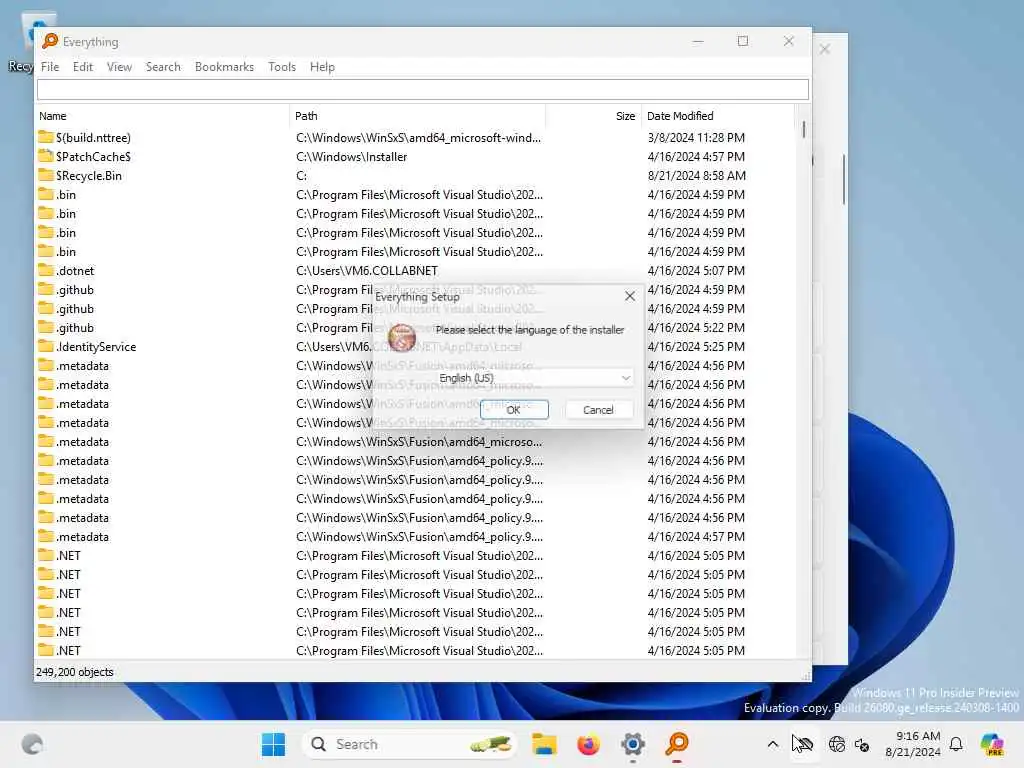
Task: Sort results by Path column header
Action: (x=417, y=116)
